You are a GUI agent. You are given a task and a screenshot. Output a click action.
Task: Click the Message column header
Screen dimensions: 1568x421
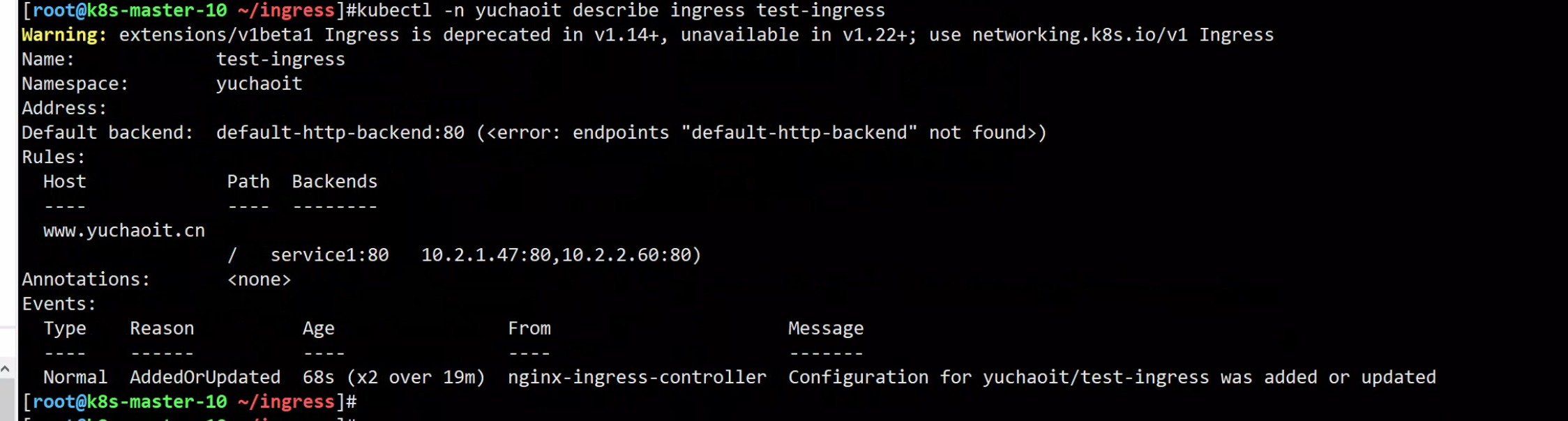(826, 328)
